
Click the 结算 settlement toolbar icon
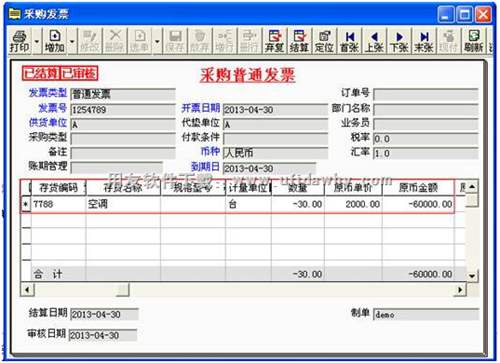(299, 41)
